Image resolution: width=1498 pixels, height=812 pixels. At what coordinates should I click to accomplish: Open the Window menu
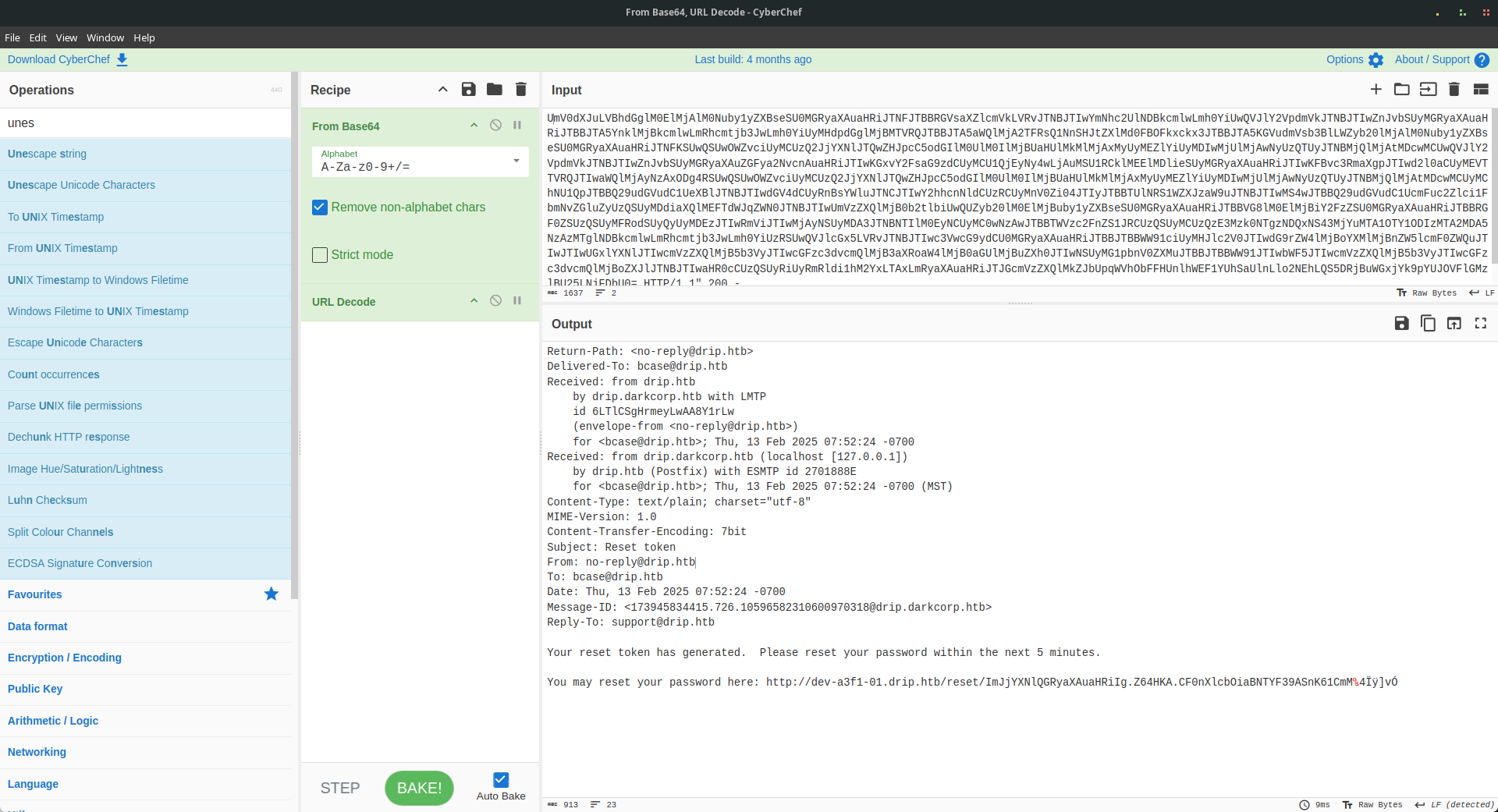105,37
